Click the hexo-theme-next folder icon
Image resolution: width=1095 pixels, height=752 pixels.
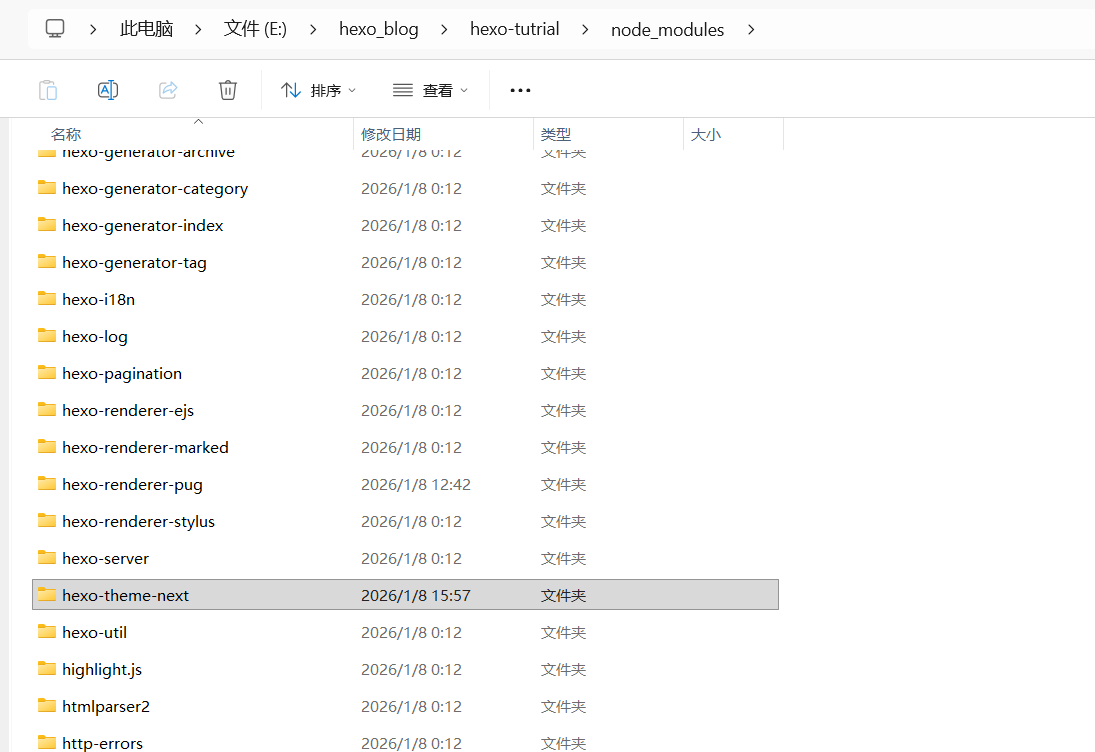point(47,595)
